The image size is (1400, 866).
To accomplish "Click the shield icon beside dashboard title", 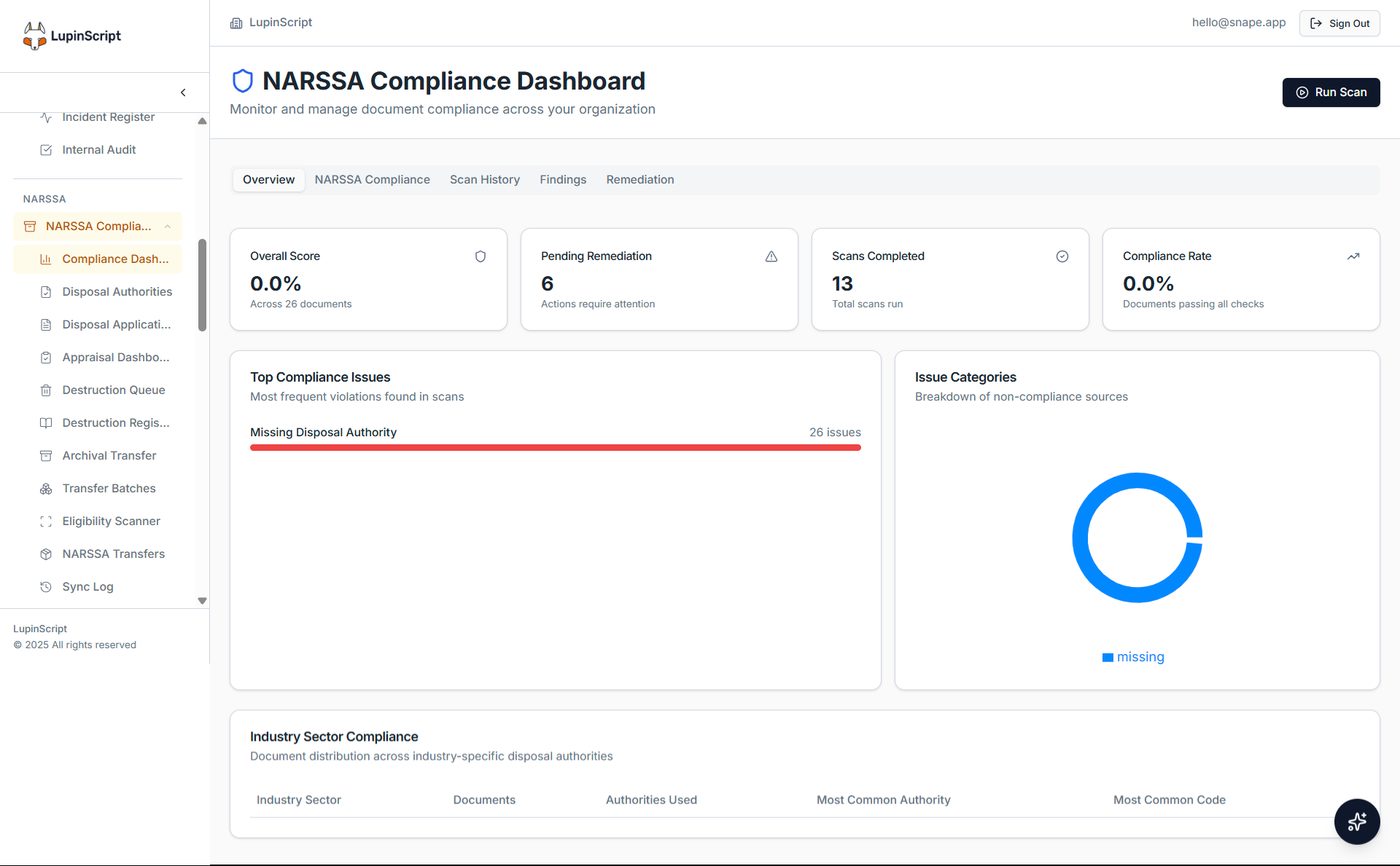I will pos(242,81).
